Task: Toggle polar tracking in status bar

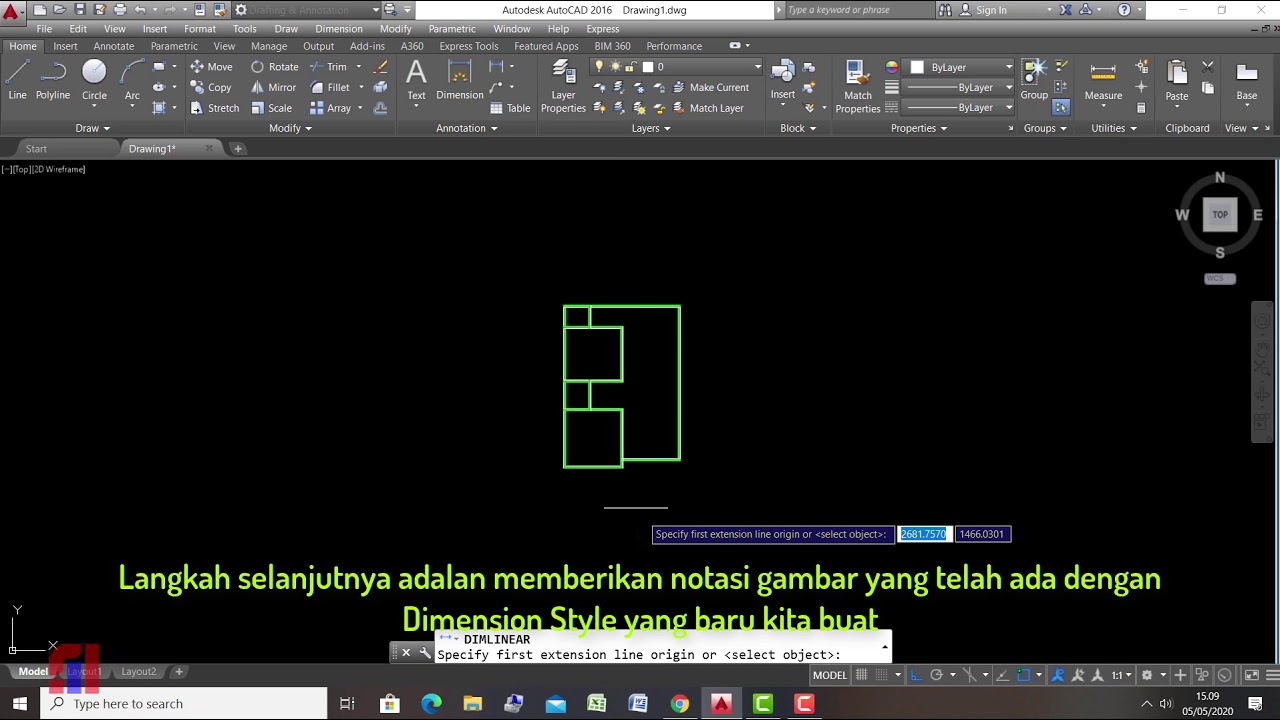Action: (x=937, y=675)
